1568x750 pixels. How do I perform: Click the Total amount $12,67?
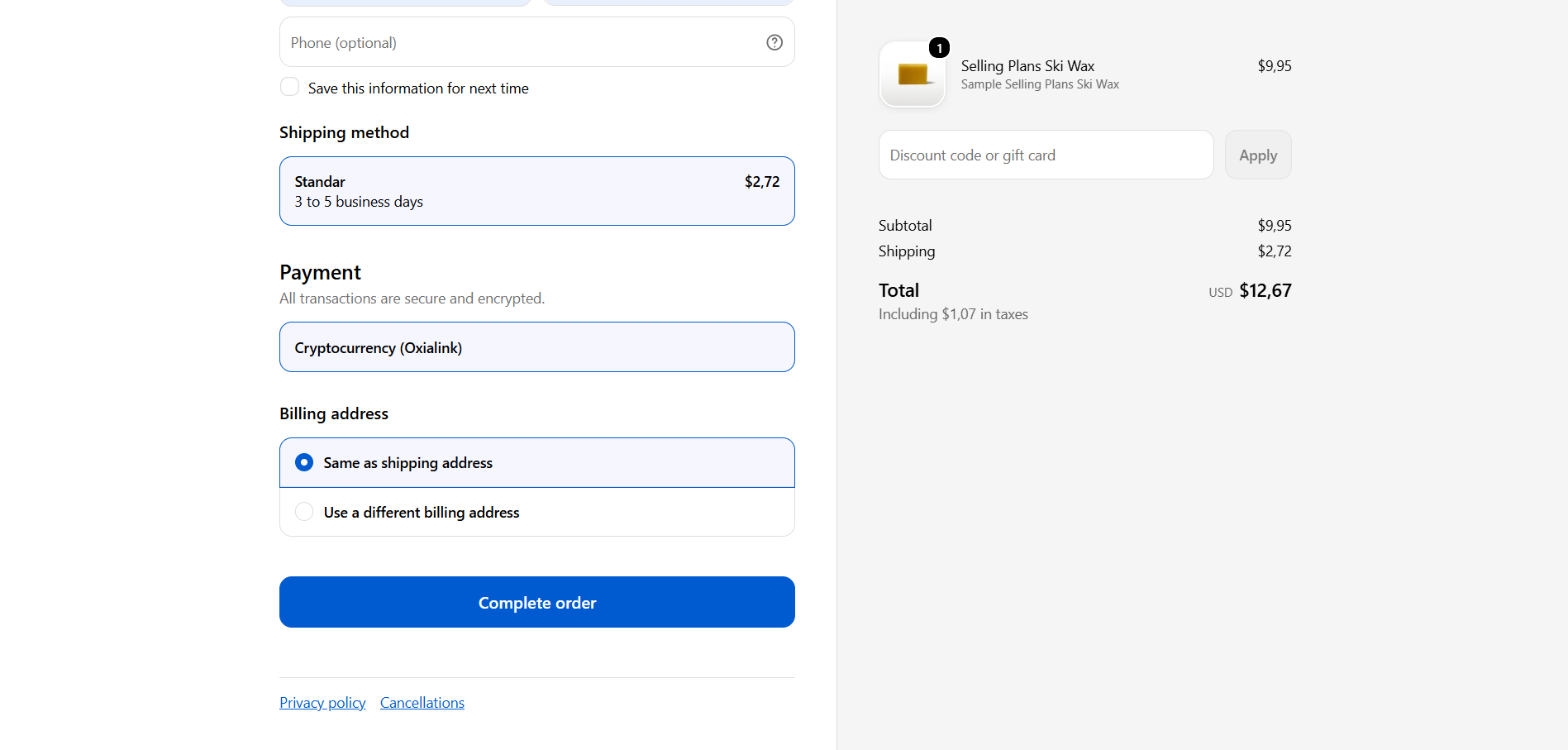[x=1265, y=290]
